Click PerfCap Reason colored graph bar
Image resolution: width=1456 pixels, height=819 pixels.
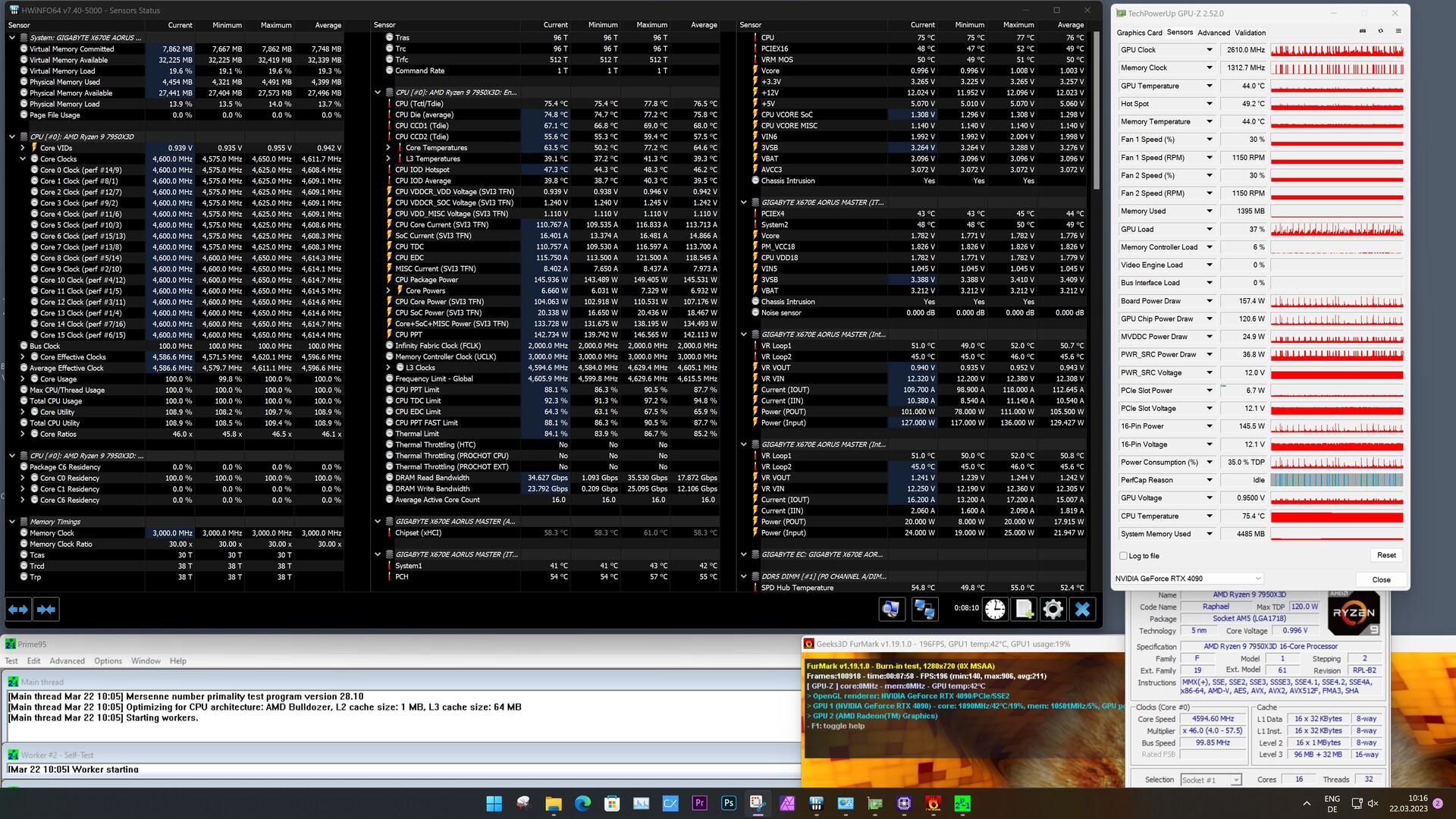(1337, 480)
